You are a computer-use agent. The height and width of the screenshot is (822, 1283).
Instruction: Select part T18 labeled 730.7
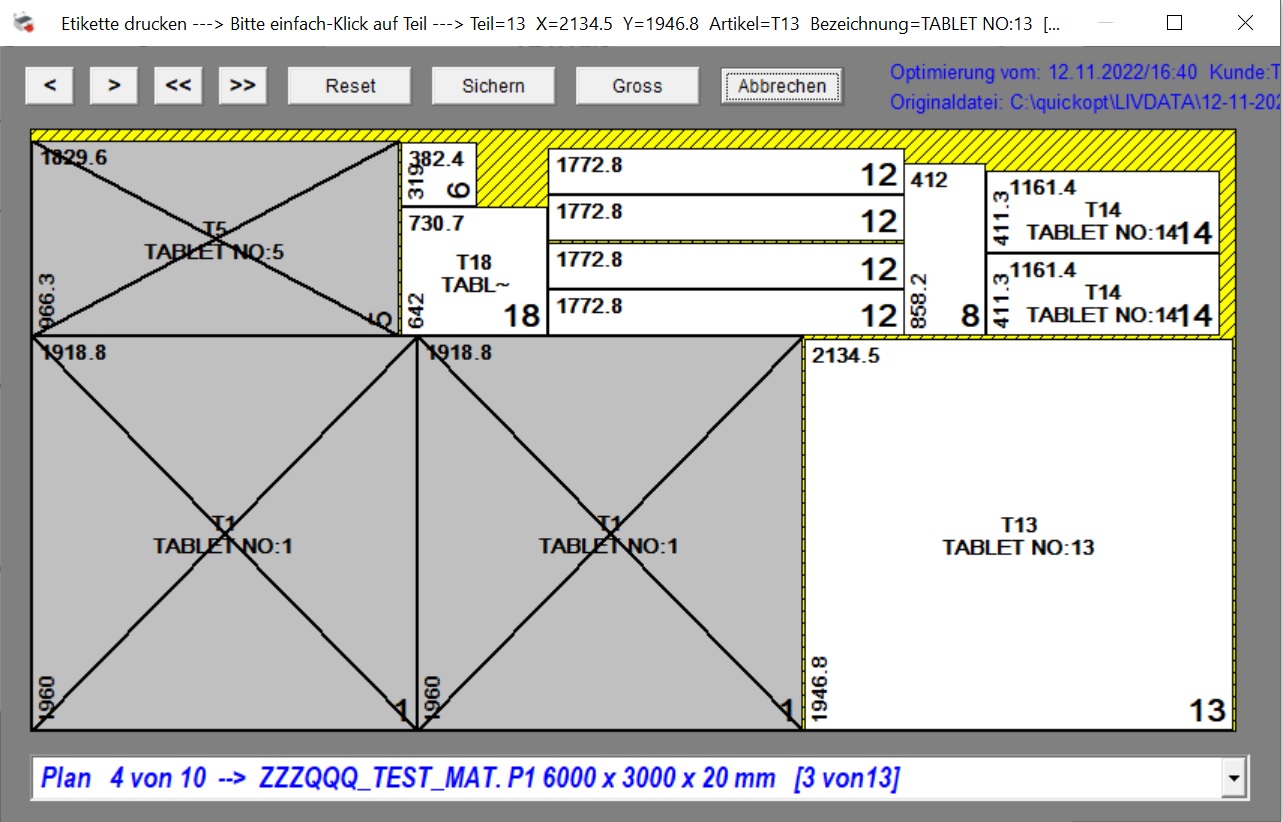[474, 272]
